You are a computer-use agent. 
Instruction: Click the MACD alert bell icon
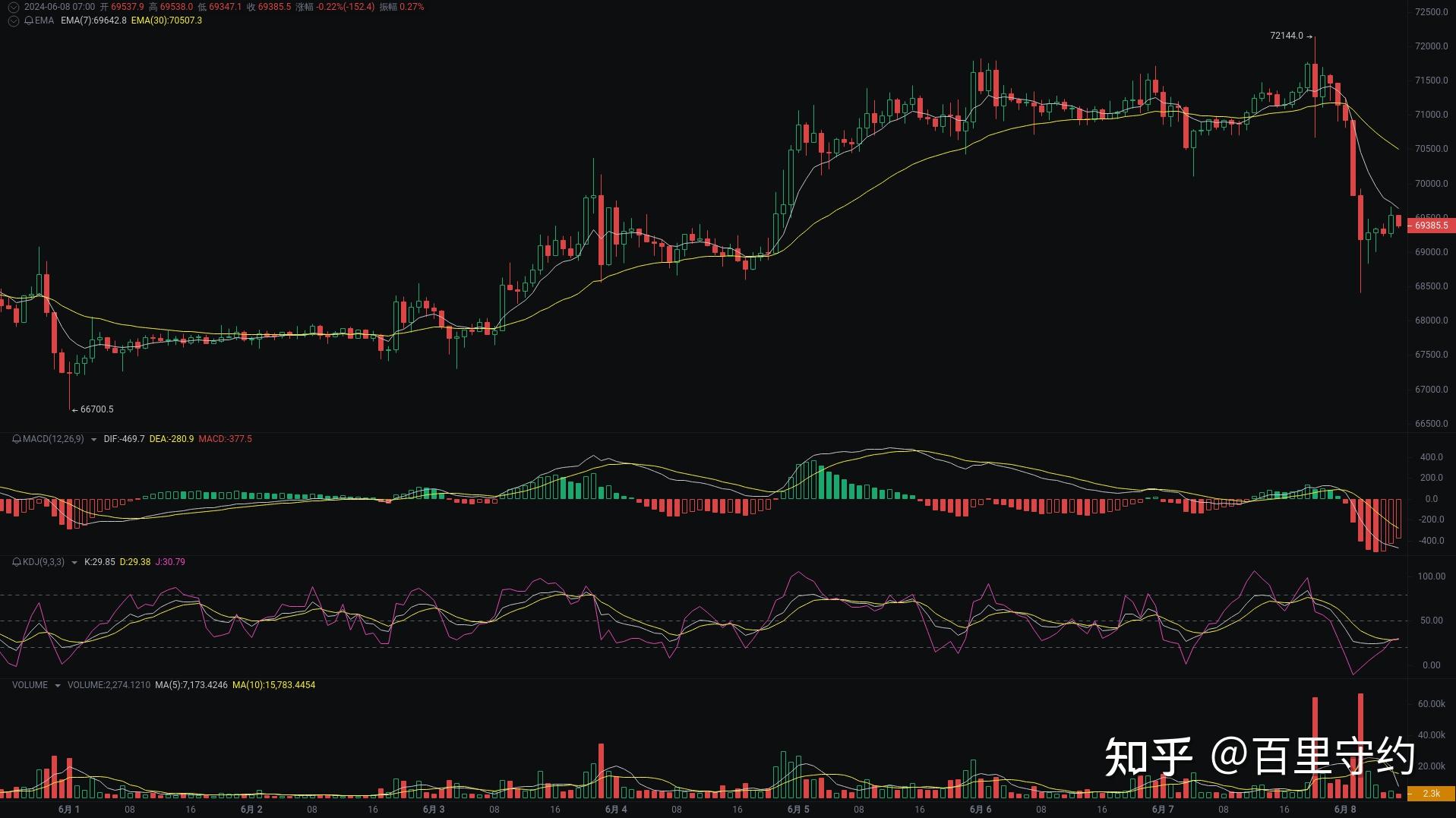coord(17,439)
